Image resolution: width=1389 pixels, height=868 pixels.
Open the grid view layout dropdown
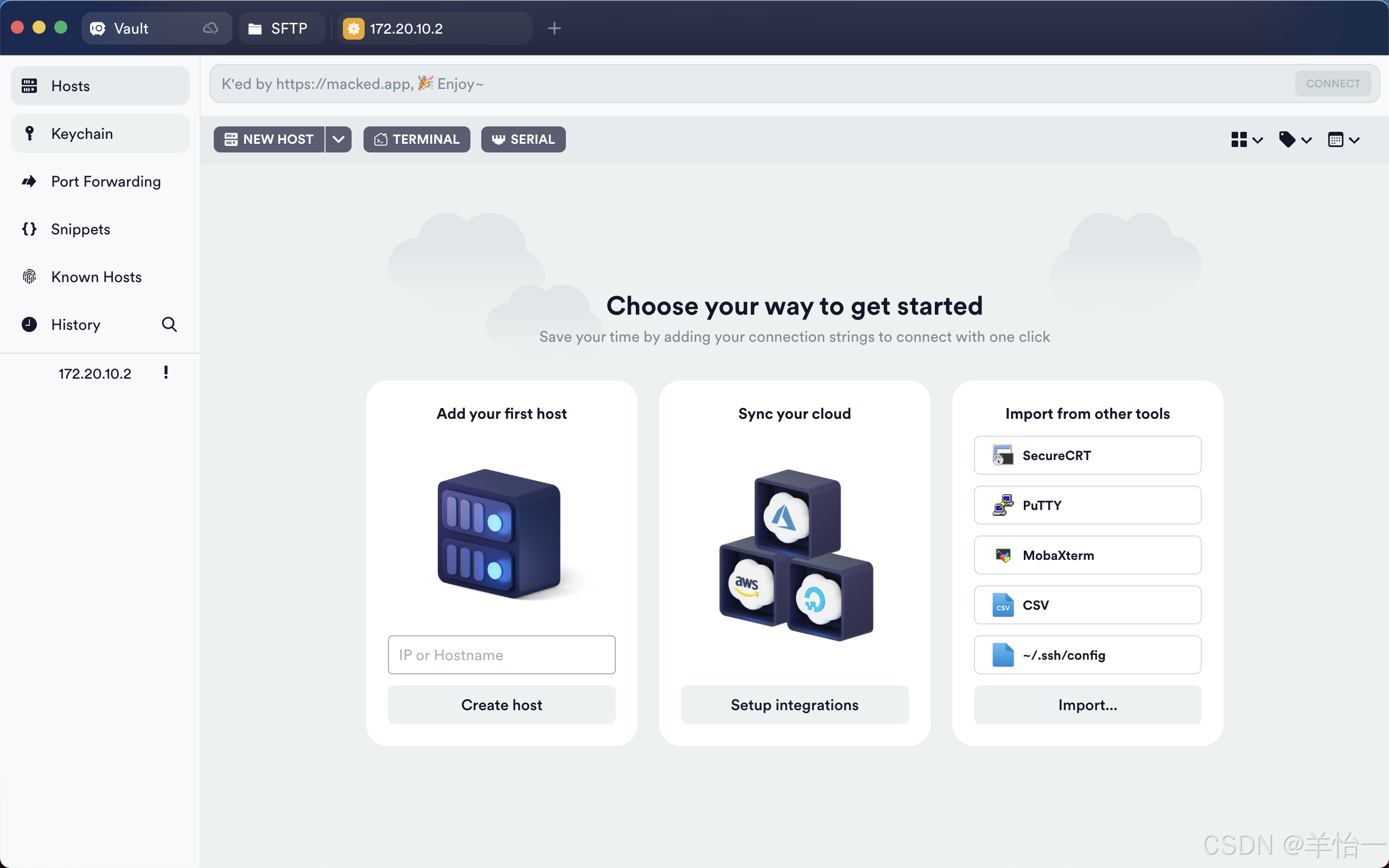click(1247, 139)
